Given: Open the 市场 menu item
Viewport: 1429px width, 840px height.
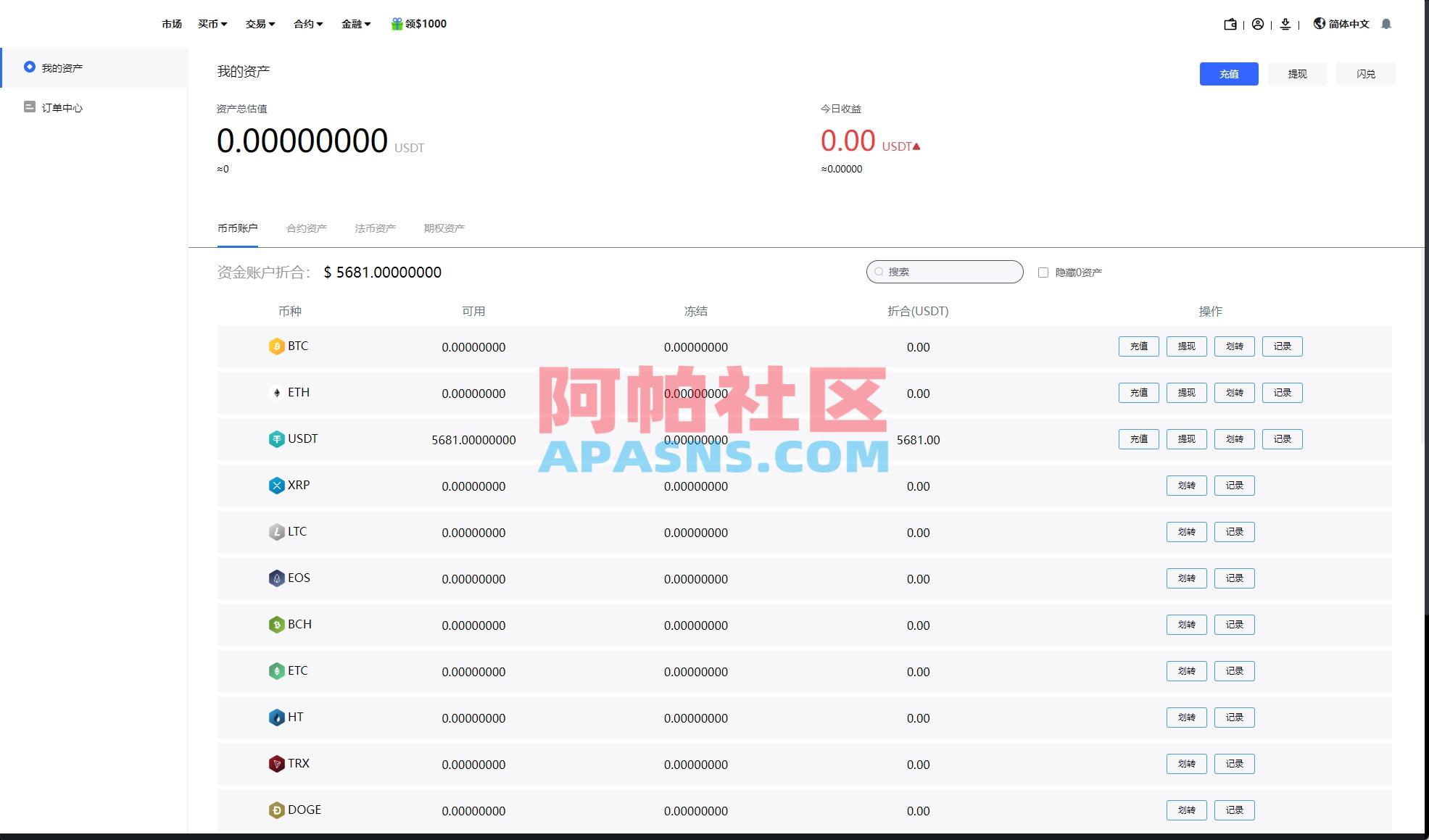Looking at the screenshot, I should click(x=171, y=24).
